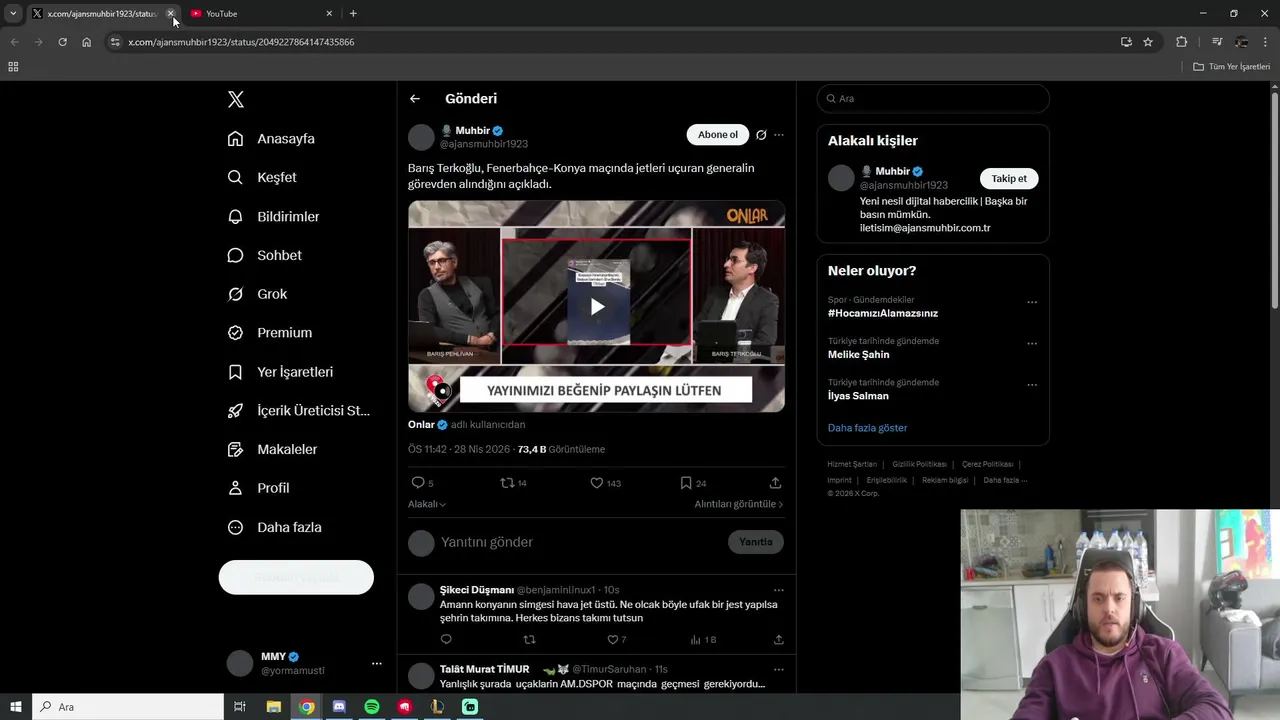Open the browser extensions icon
1280x720 pixels.
[x=1182, y=42]
